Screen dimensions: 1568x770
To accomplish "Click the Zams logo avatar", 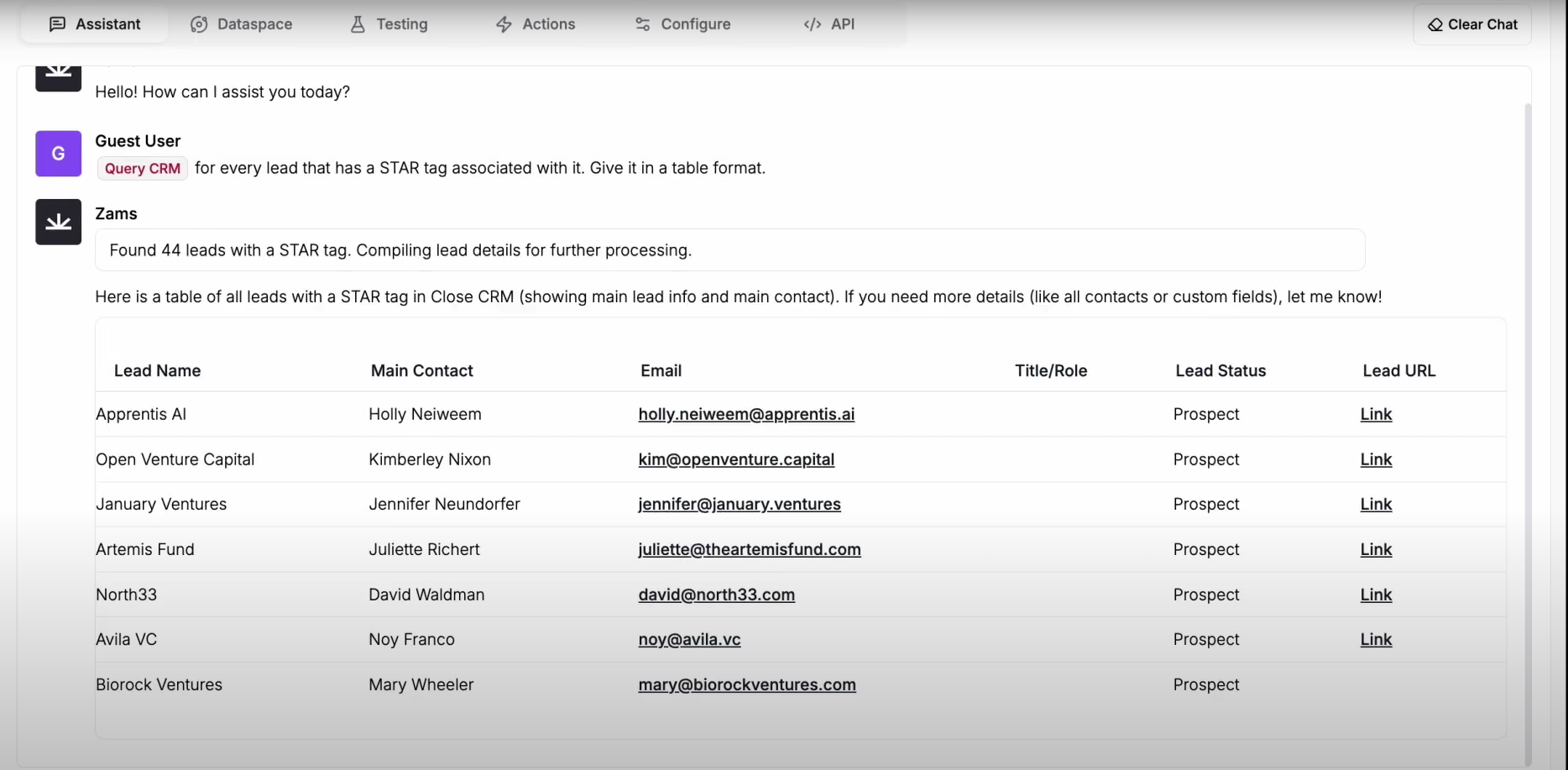I will point(58,222).
